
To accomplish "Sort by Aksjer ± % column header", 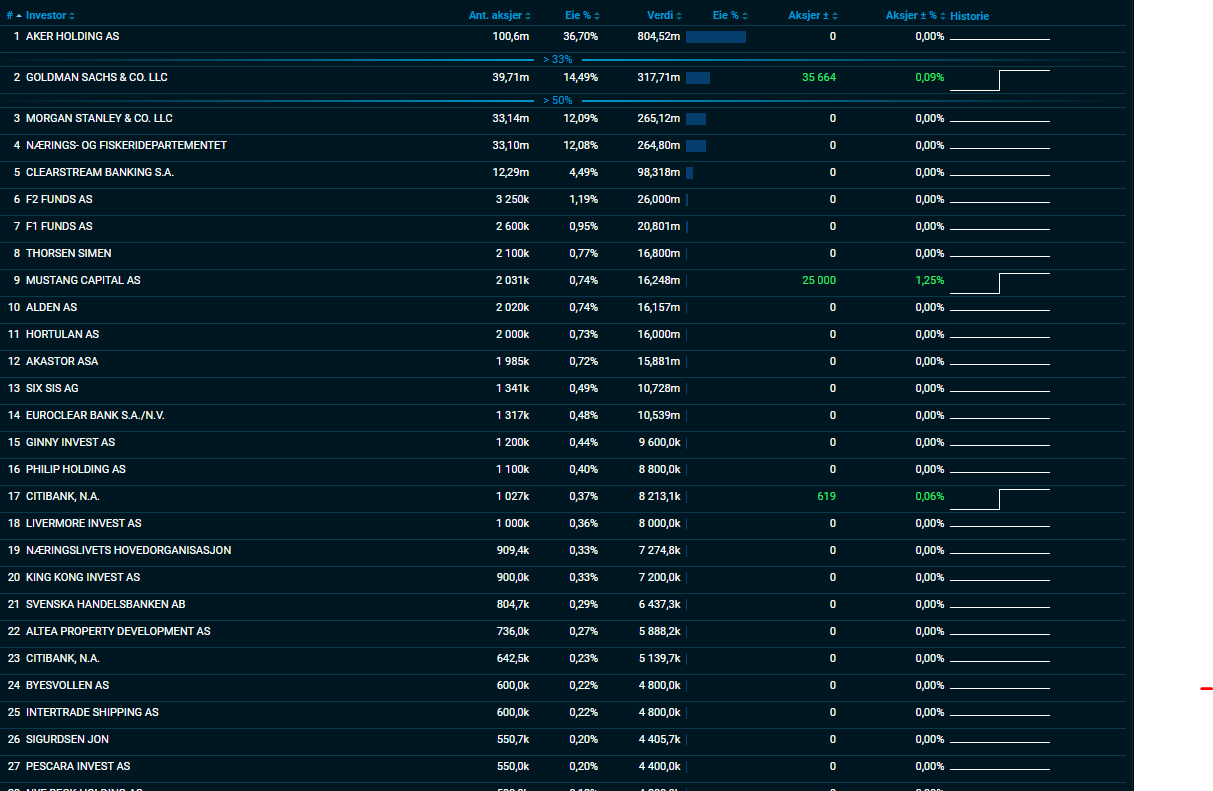I will pos(915,16).
